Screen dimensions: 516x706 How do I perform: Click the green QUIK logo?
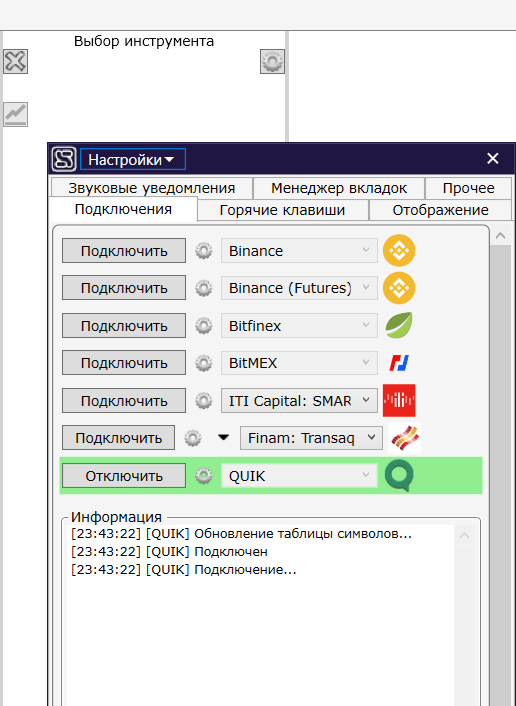(x=399, y=476)
